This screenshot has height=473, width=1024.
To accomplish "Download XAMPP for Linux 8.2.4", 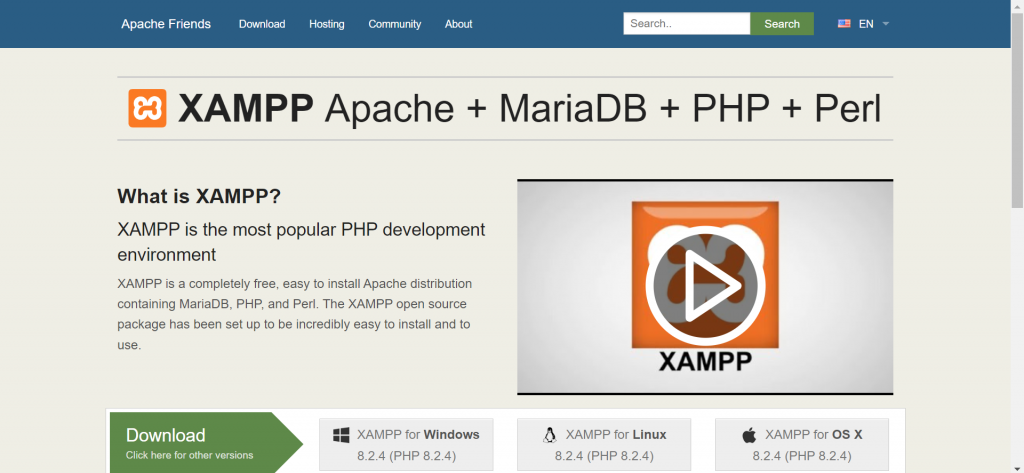I will tap(604, 445).
